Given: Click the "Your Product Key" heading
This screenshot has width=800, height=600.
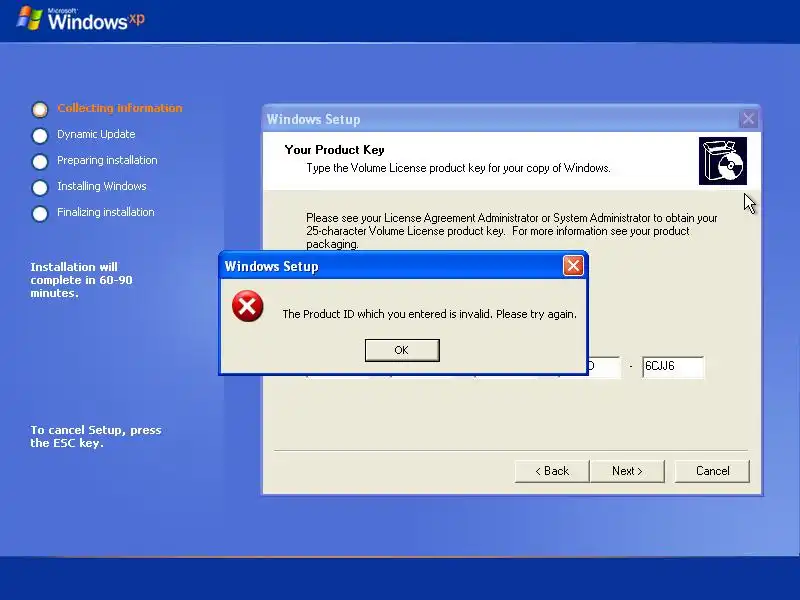Looking at the screenshot, I should (334, 150).
